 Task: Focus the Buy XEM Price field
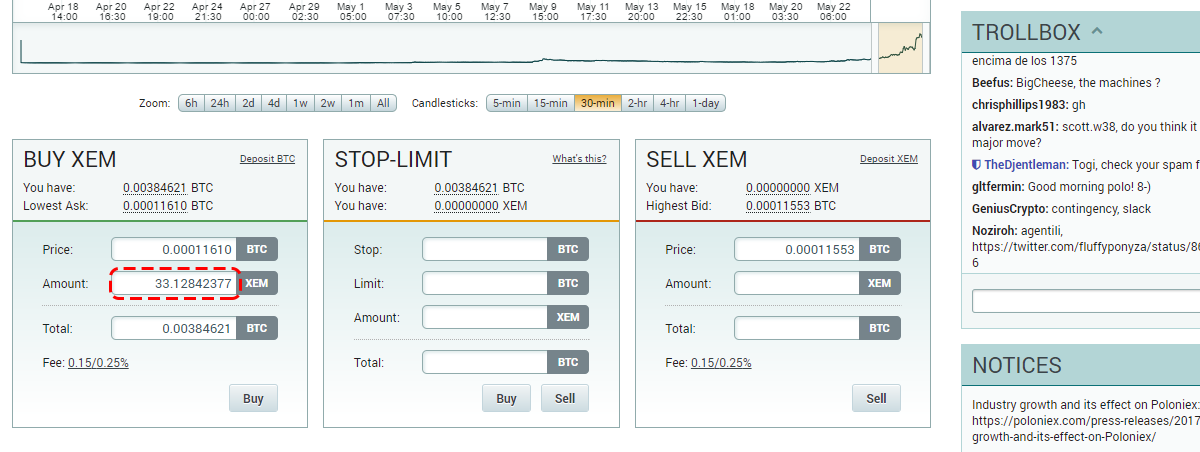tap(174, 250)
